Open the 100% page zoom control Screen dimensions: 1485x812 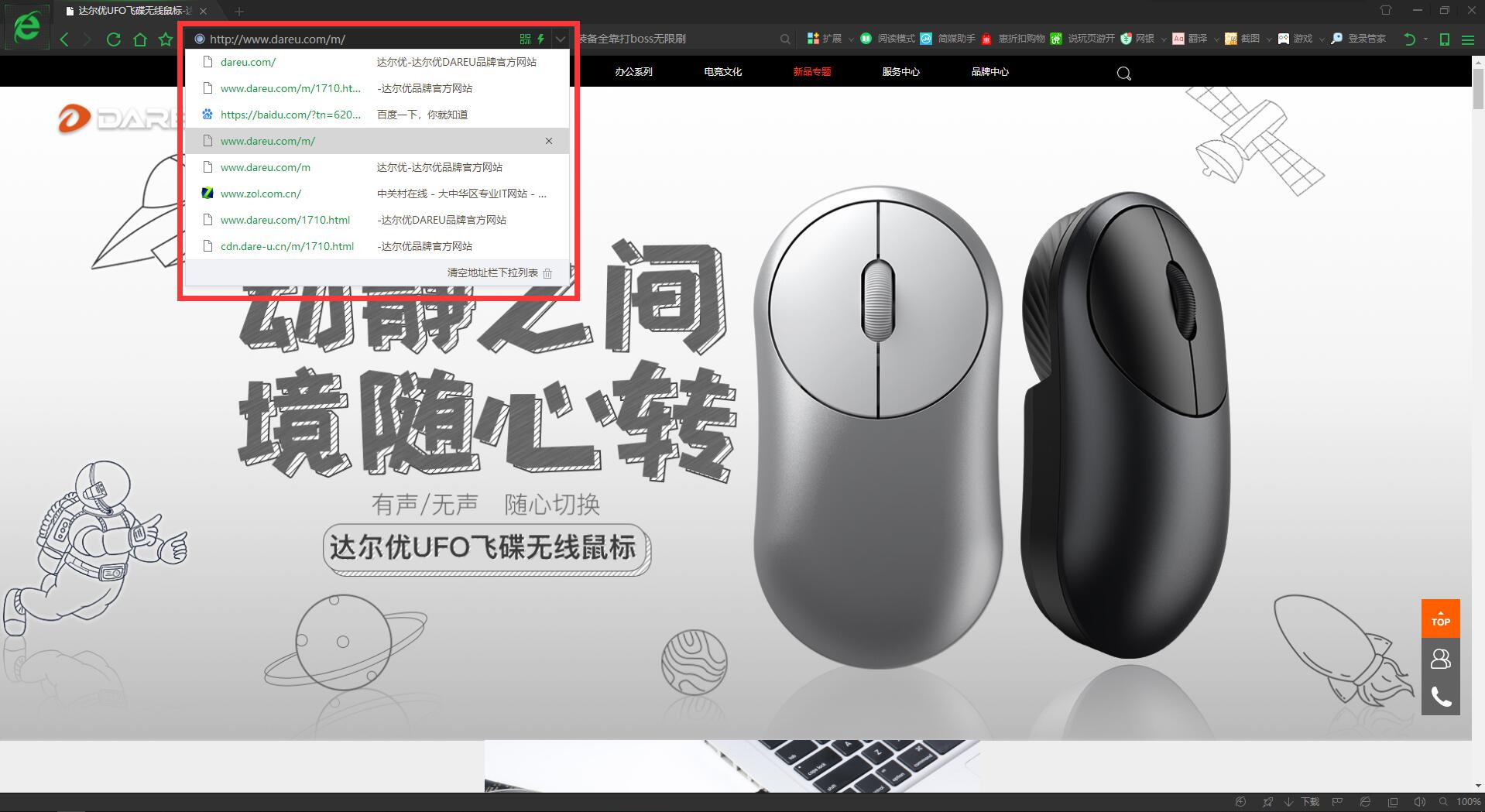coord(1461,802)
